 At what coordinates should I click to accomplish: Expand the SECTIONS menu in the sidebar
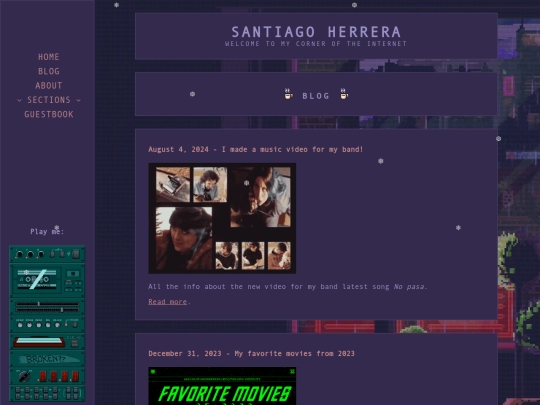tap(49, 100)
